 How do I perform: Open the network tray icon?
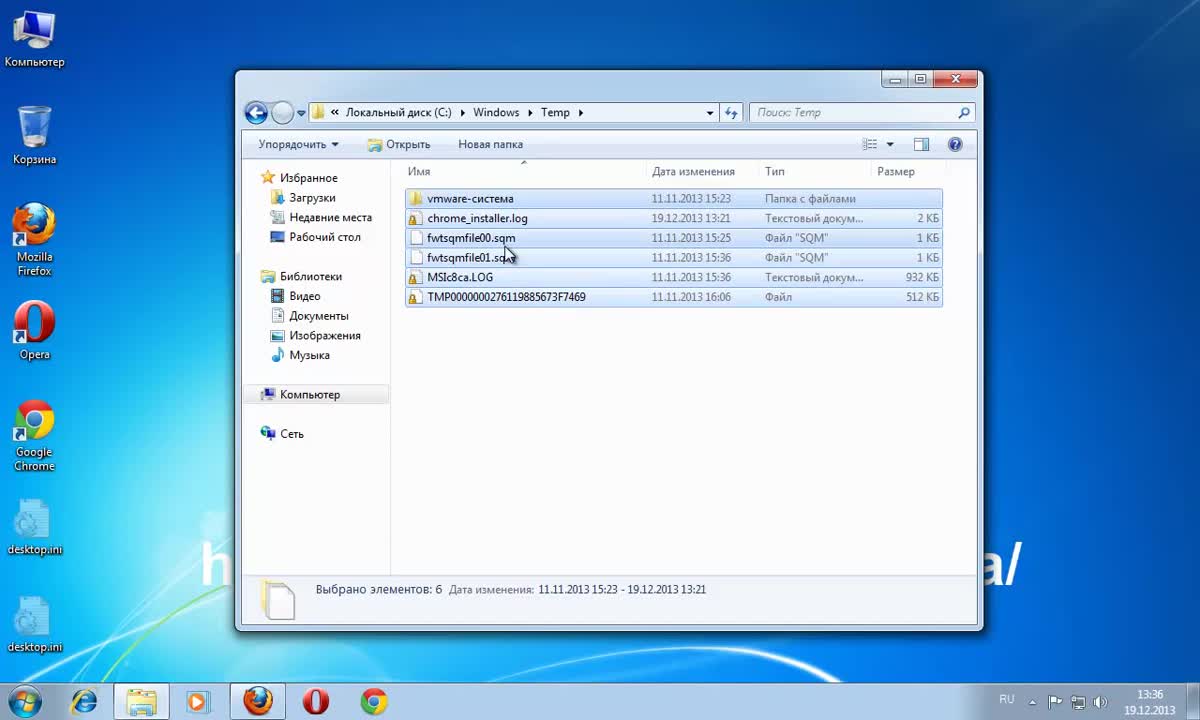click(1078, 702)
